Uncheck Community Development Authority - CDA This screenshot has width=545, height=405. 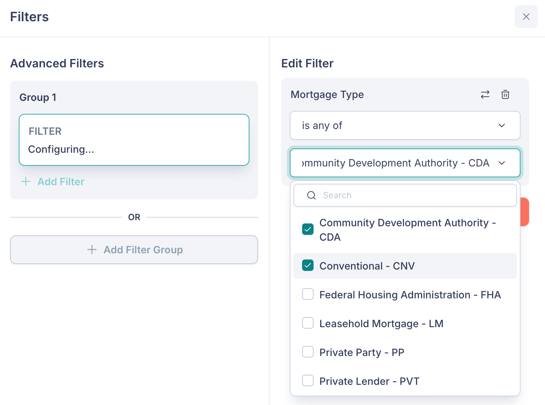[308, 229]
